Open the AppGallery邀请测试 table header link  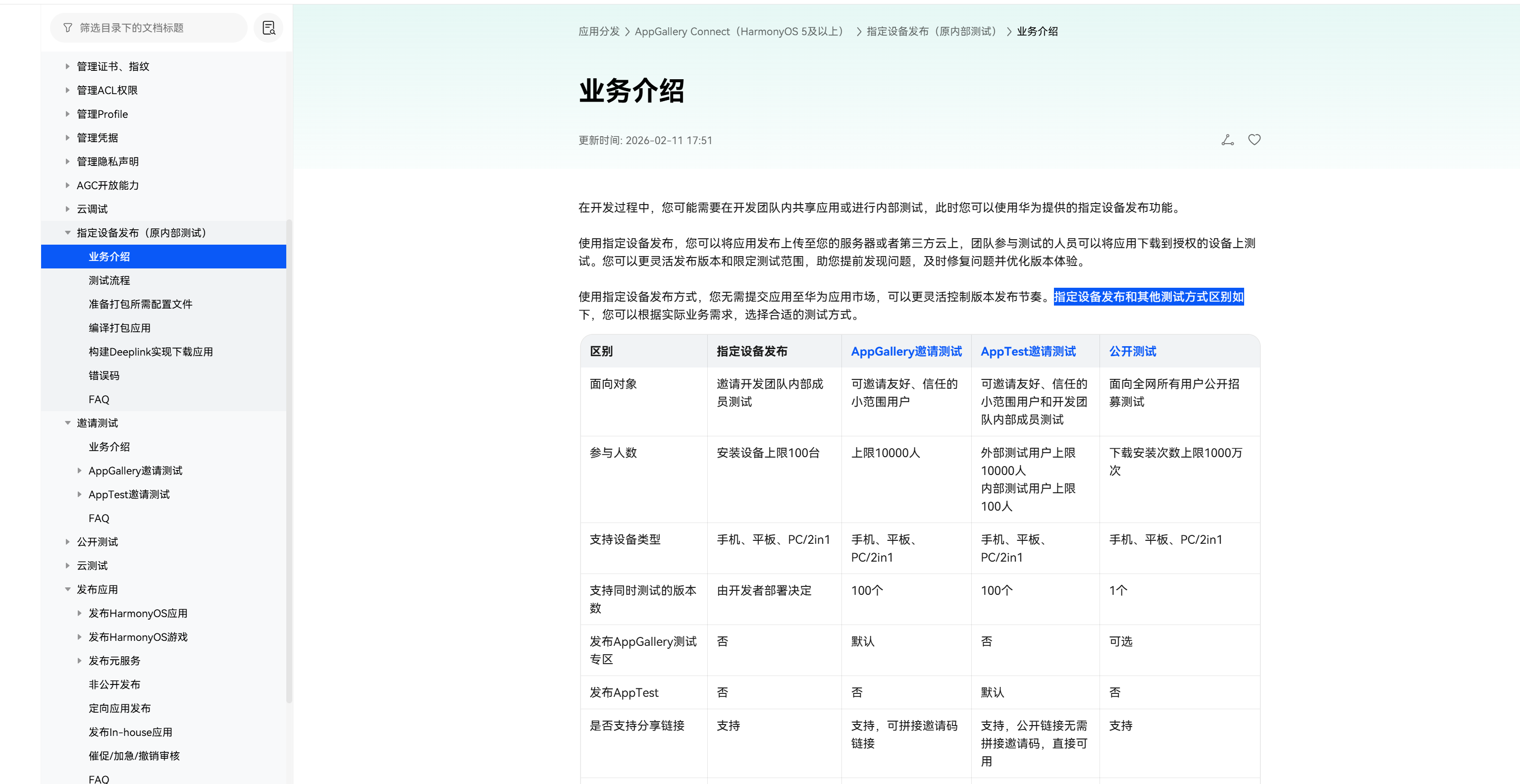pos(906,351)
